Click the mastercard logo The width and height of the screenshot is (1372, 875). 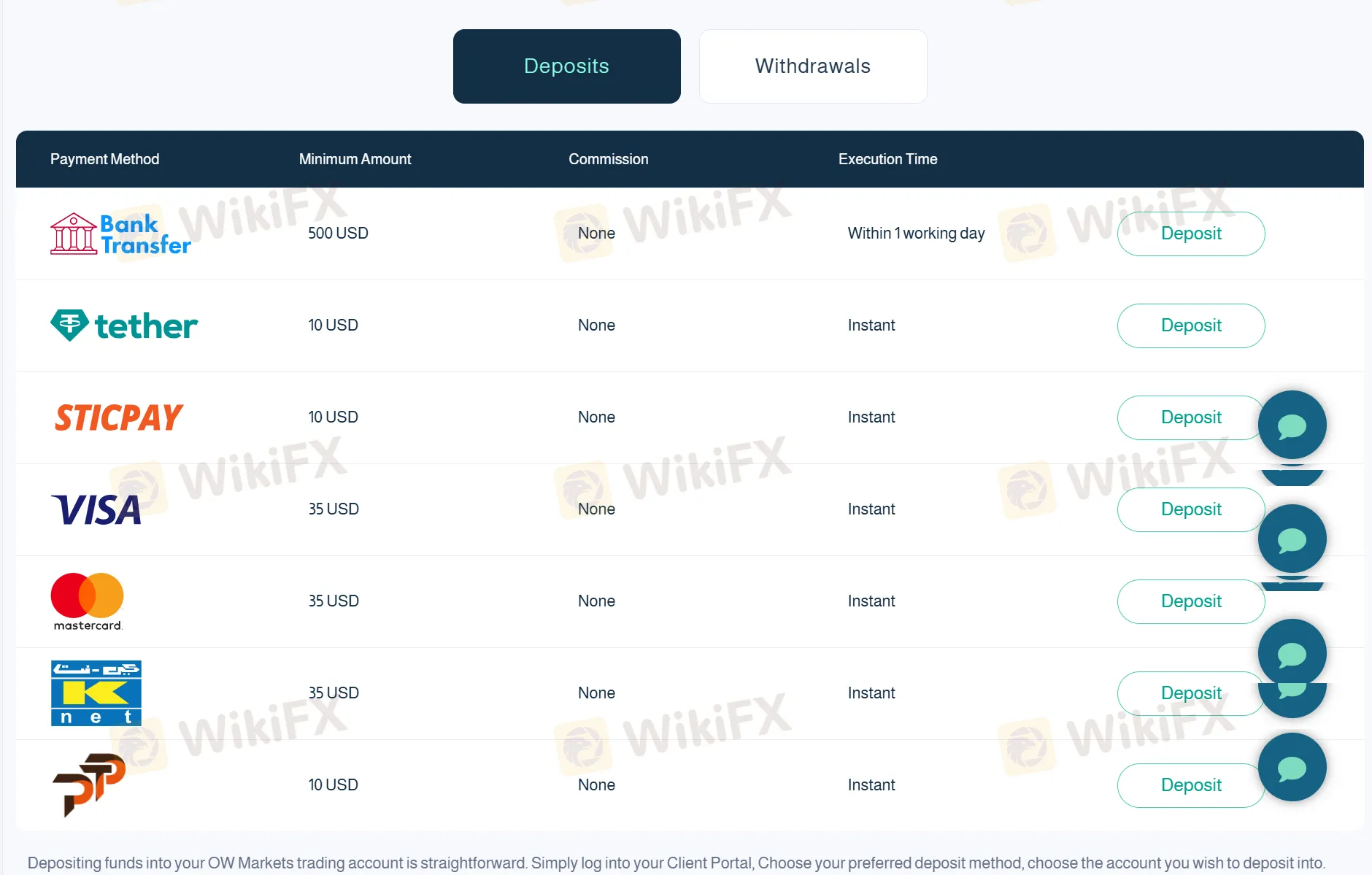tap(88, 601)
